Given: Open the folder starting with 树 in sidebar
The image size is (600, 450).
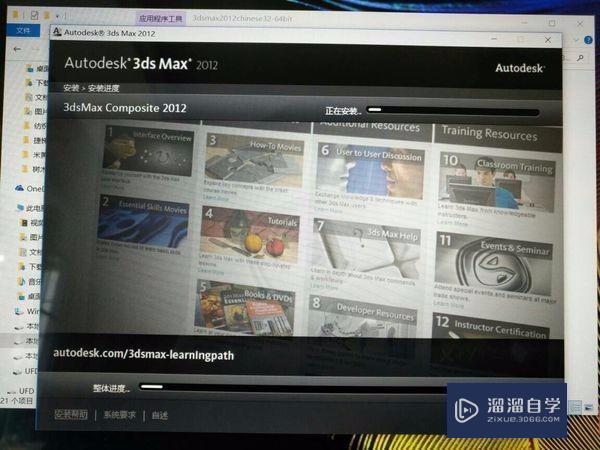Looking at the screenshot, I should [34, 169].
